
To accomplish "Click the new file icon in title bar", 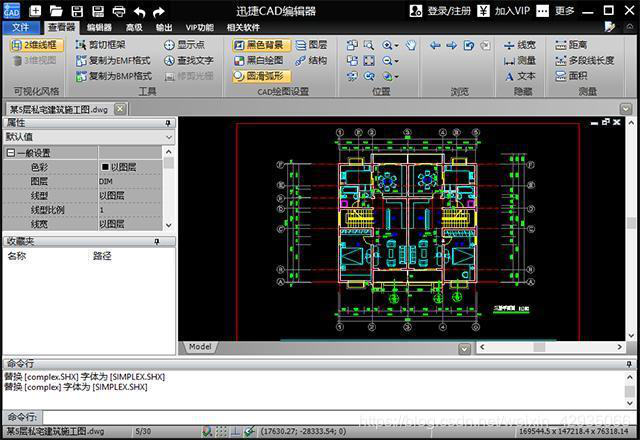I will click(36, 11).
